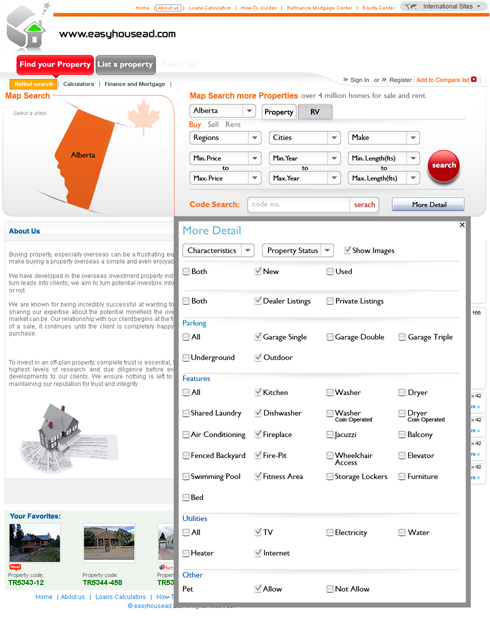Image resolution: width=490 pixels, height=625 pixels.
Task: Close the More Detail popup
Action: [x=462, y=225]
